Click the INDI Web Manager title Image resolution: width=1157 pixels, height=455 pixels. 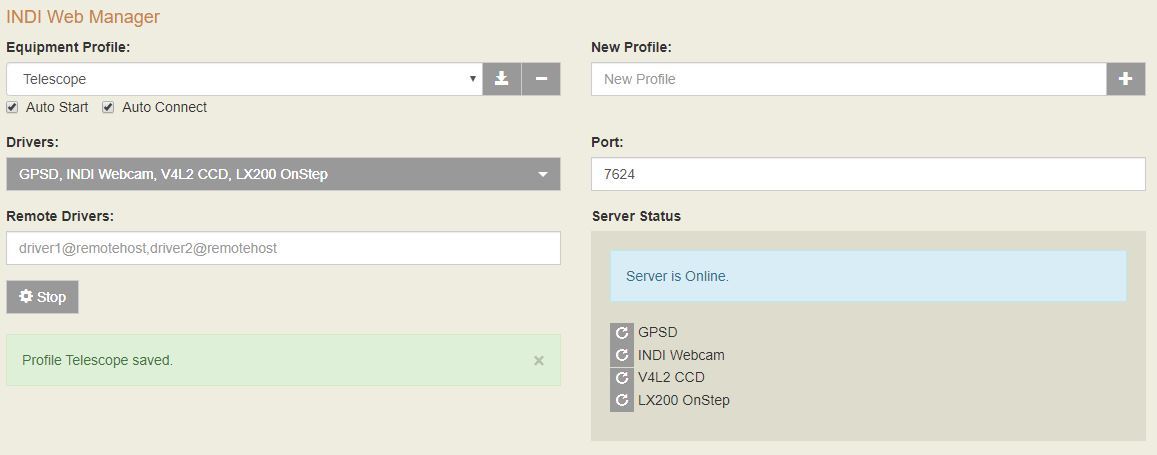tap(83, 17)
